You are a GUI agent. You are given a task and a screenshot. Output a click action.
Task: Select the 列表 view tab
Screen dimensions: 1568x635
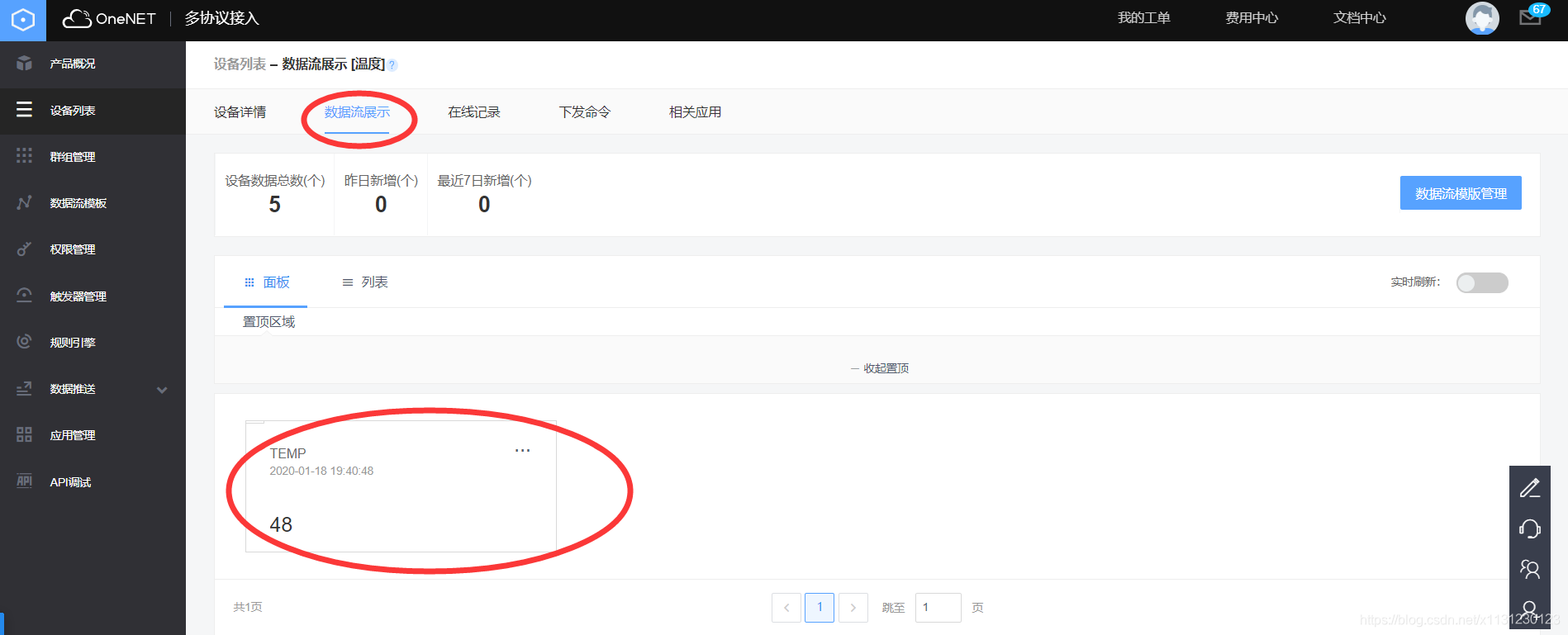click(365, 282)
